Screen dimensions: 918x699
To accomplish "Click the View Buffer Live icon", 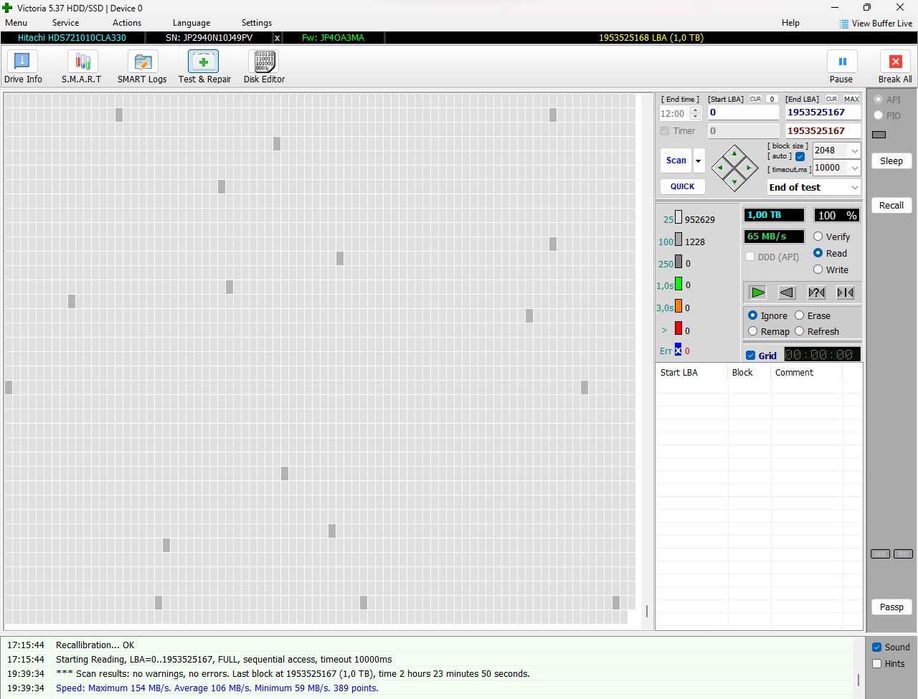I will (x=844, y=23).
